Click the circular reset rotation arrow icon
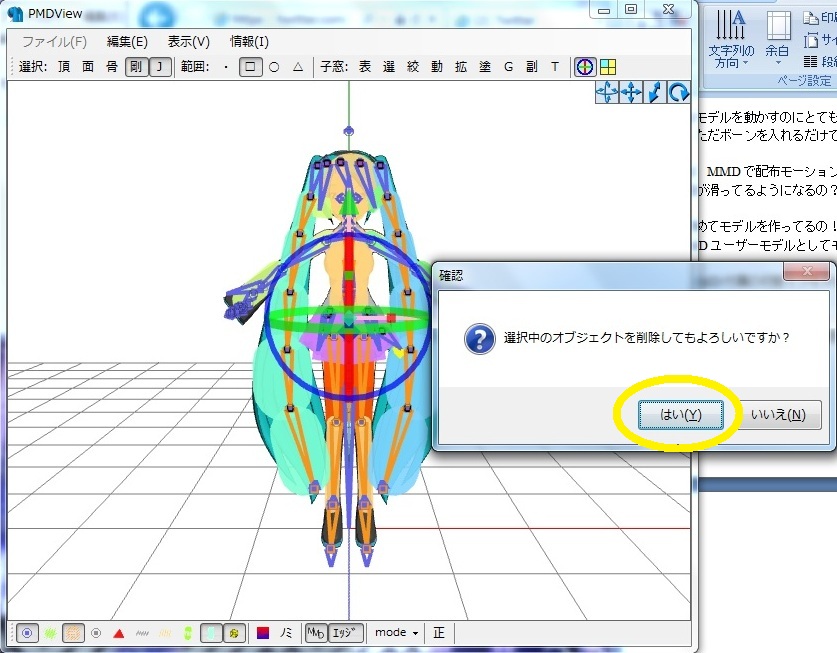The width and height of the screenshot is (837, 653). coord(678,93)
